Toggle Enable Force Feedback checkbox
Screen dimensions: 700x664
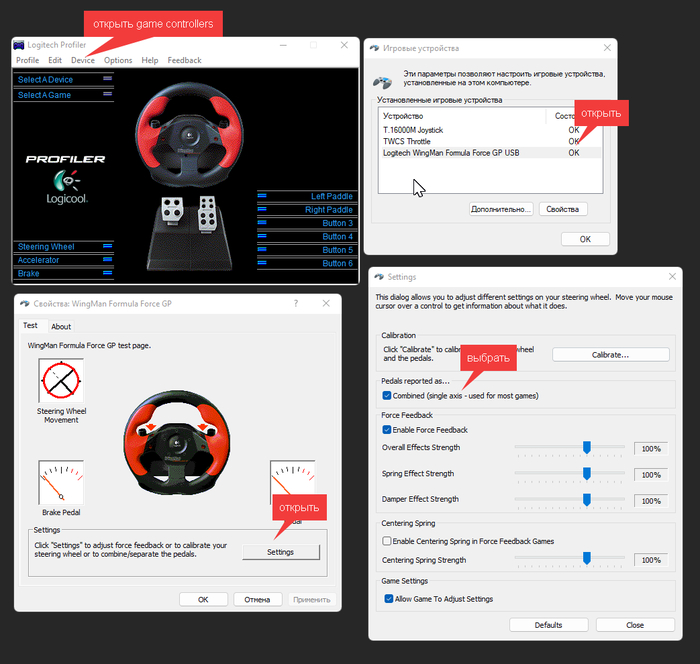[x=387, y=430]
